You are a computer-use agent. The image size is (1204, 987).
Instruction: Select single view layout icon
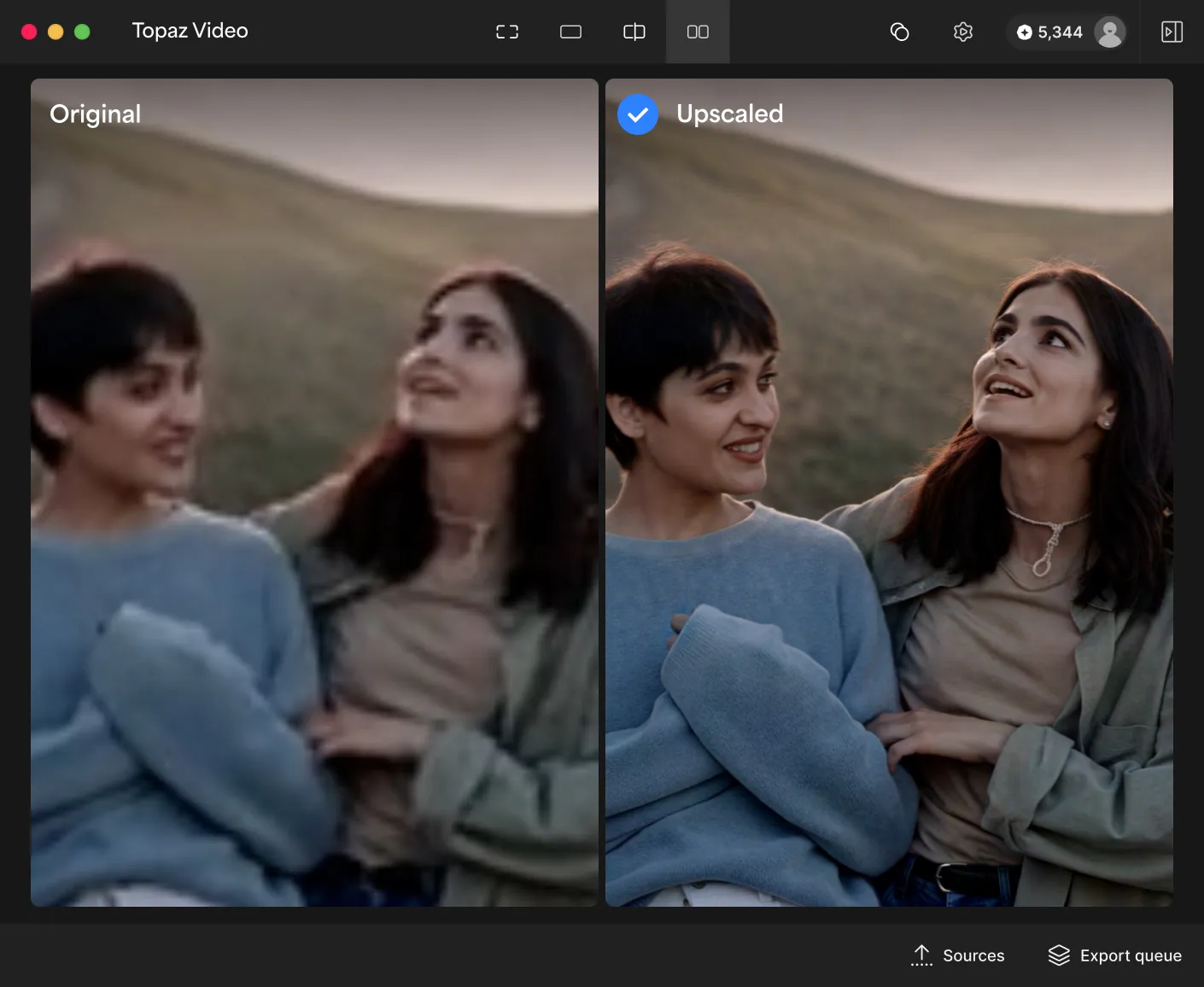pyautogui.click(x=570, y=32)
